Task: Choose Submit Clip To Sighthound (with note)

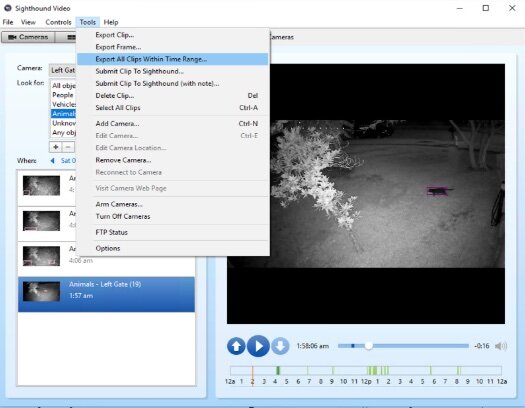Action: click(x=173, y=83)
